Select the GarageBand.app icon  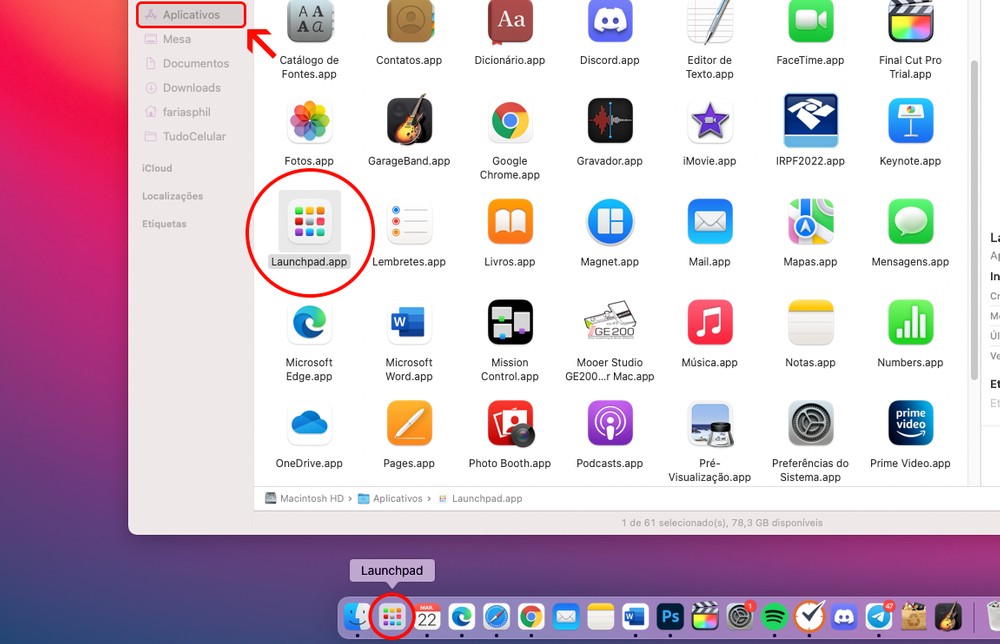[409, 121]
